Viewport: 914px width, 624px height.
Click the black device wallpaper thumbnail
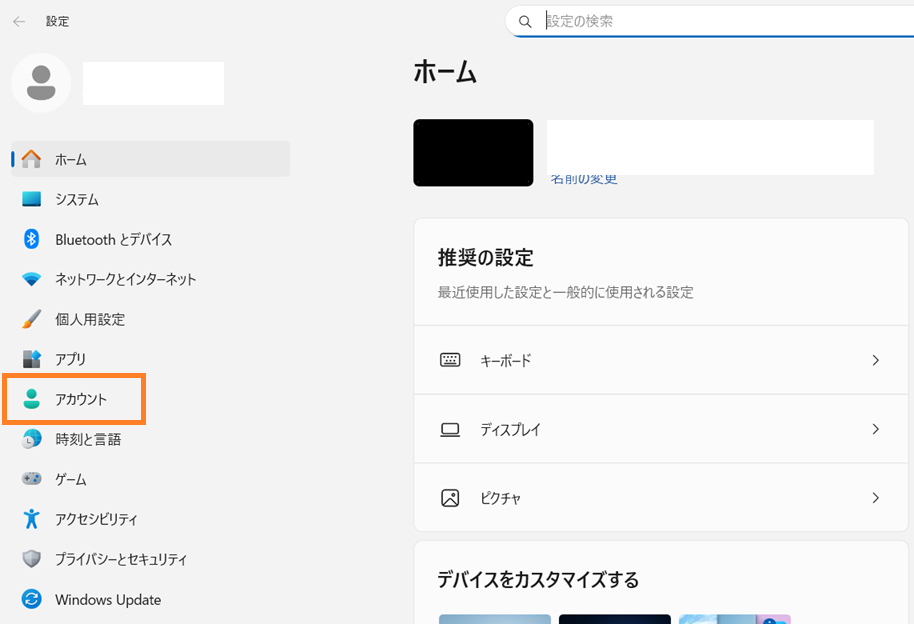473,153
